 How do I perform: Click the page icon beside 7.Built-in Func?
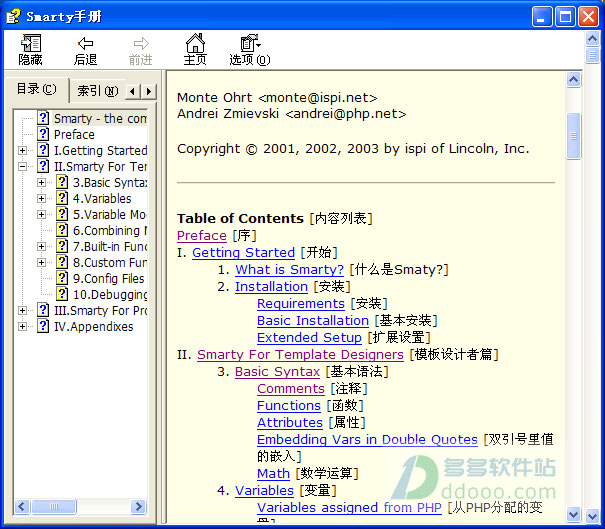(x=62, y=246)
